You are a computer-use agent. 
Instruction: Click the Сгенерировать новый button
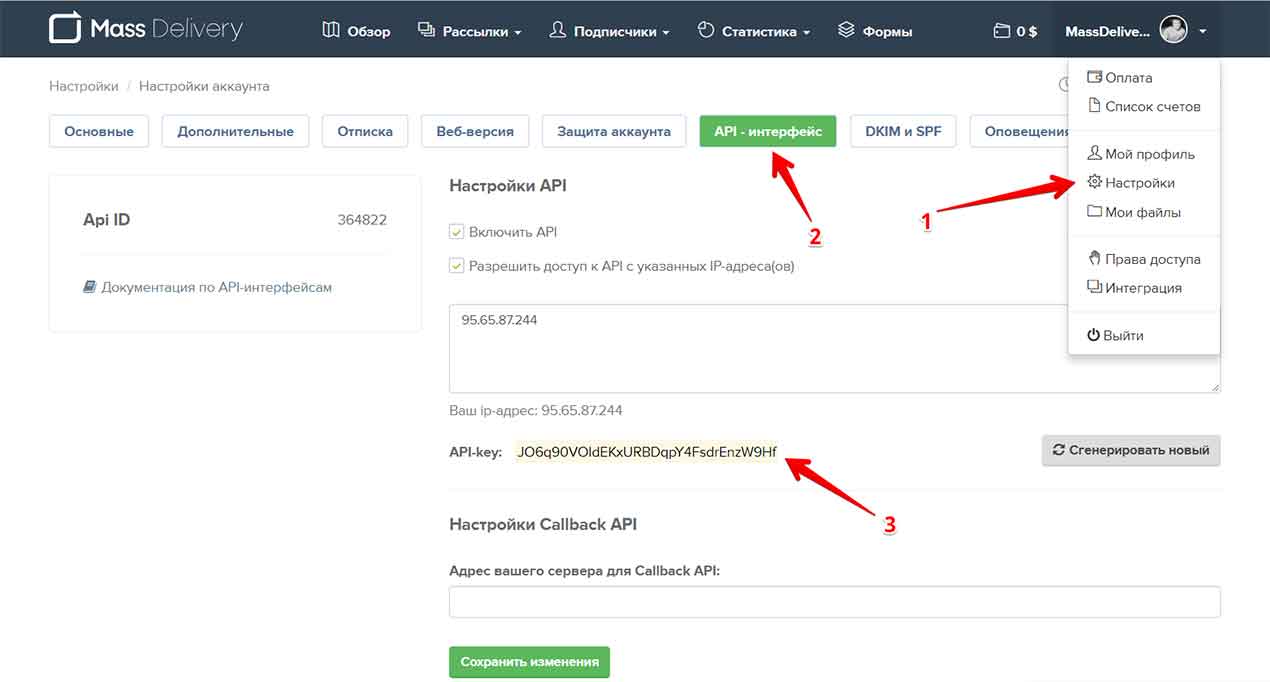[x=1130, y=450]
